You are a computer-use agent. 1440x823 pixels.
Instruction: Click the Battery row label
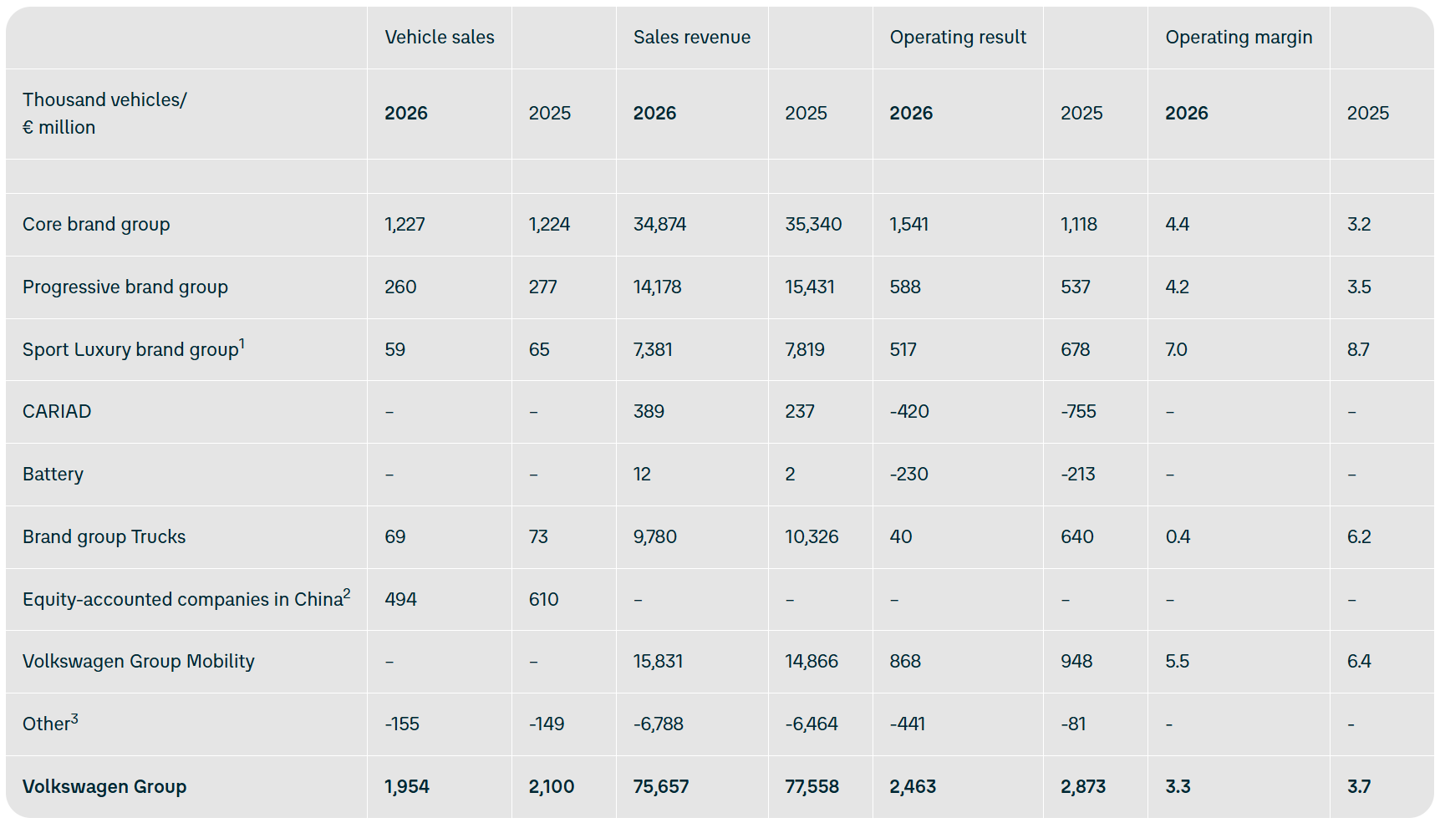pyautogui.click(x=53, y=474)
